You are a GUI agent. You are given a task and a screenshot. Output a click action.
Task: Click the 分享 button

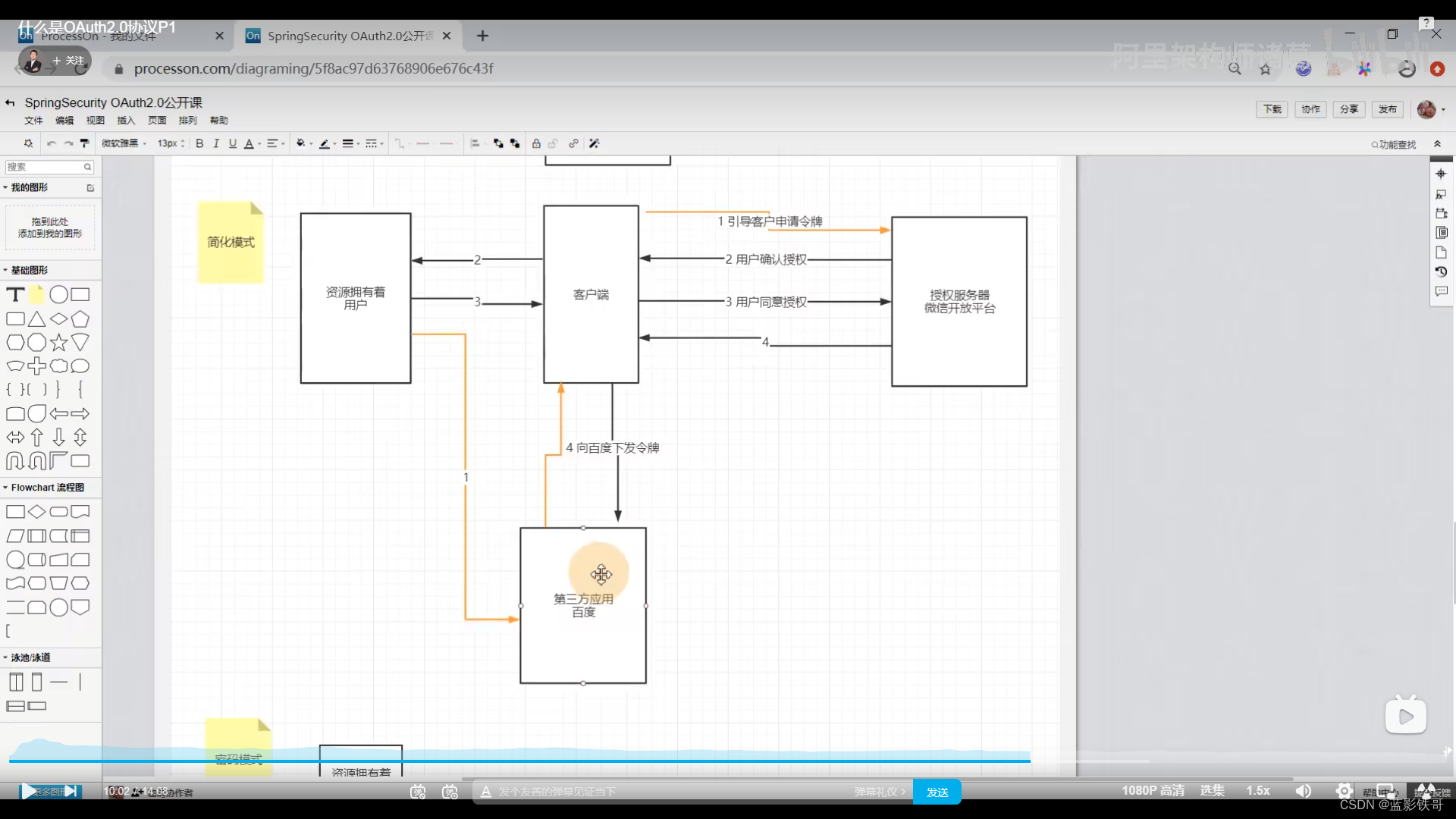coord(1349,109)
